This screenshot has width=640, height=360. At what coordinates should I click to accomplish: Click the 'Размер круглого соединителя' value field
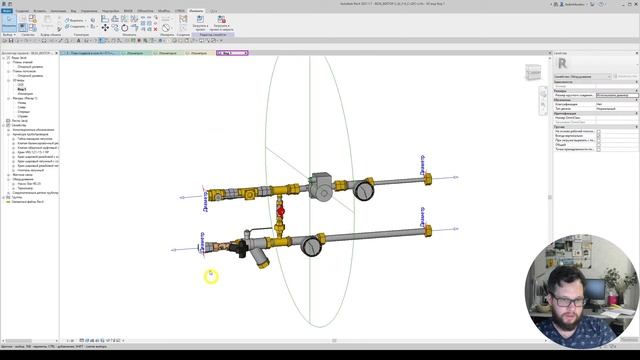coord(617,96)
